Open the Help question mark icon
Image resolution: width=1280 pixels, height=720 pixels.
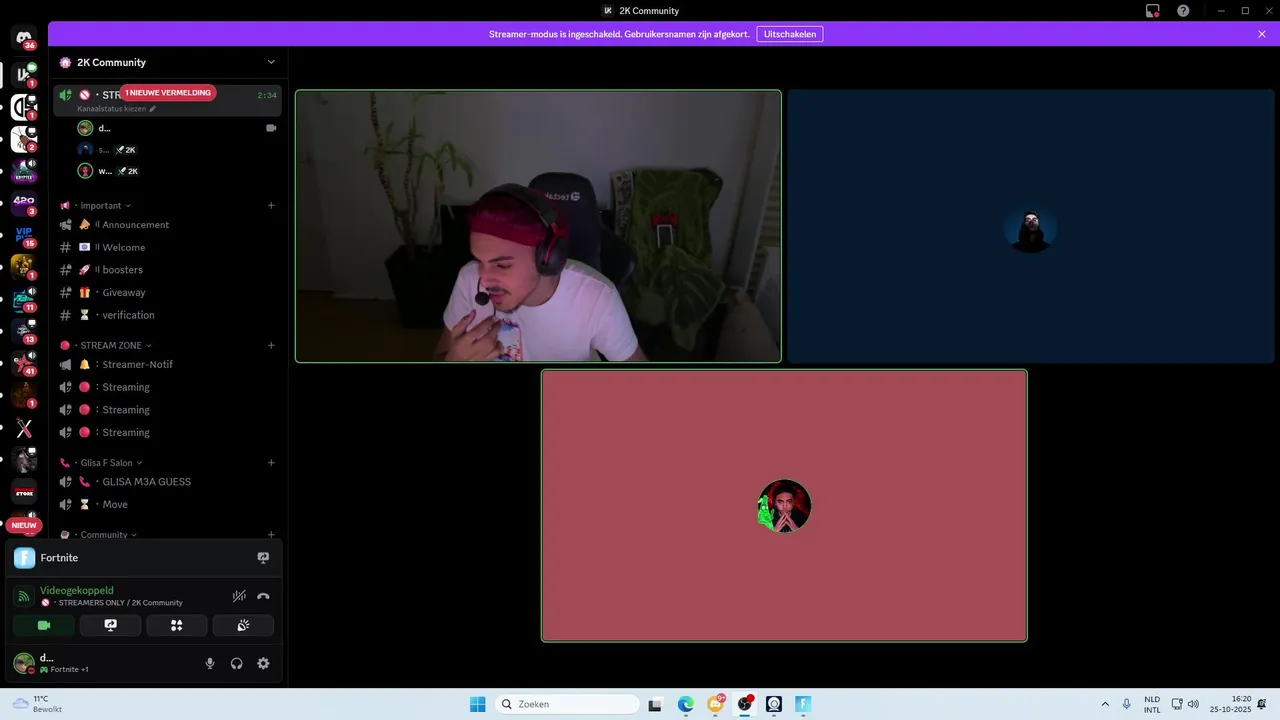(1183, 11)
